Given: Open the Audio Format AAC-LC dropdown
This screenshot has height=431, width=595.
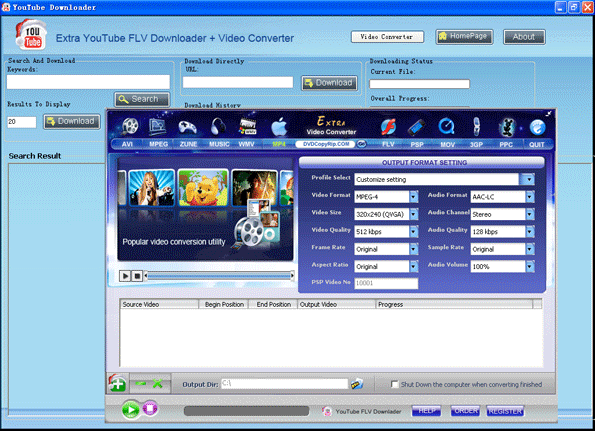Looking at the screenshot, I should 530,197.
